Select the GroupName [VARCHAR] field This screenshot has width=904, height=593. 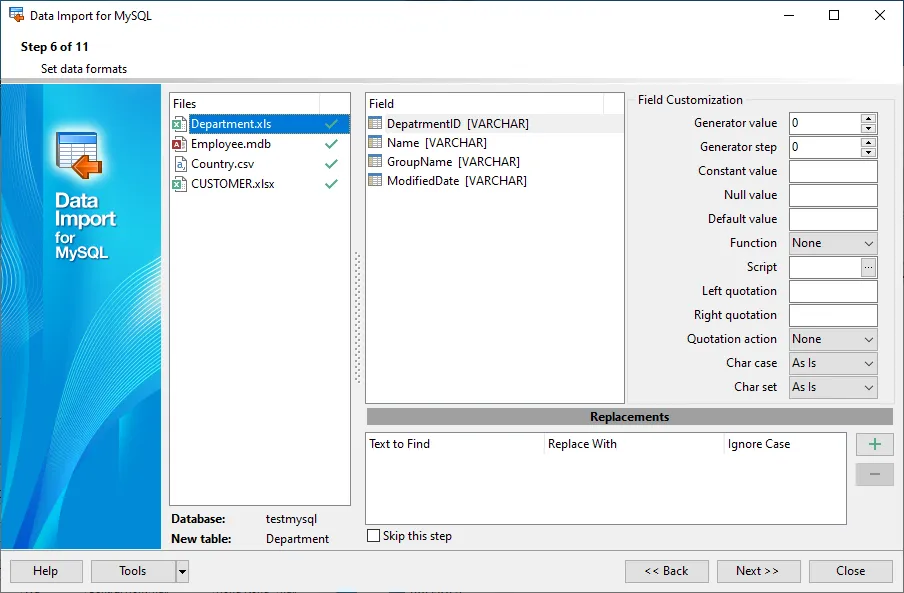[495, 161]
